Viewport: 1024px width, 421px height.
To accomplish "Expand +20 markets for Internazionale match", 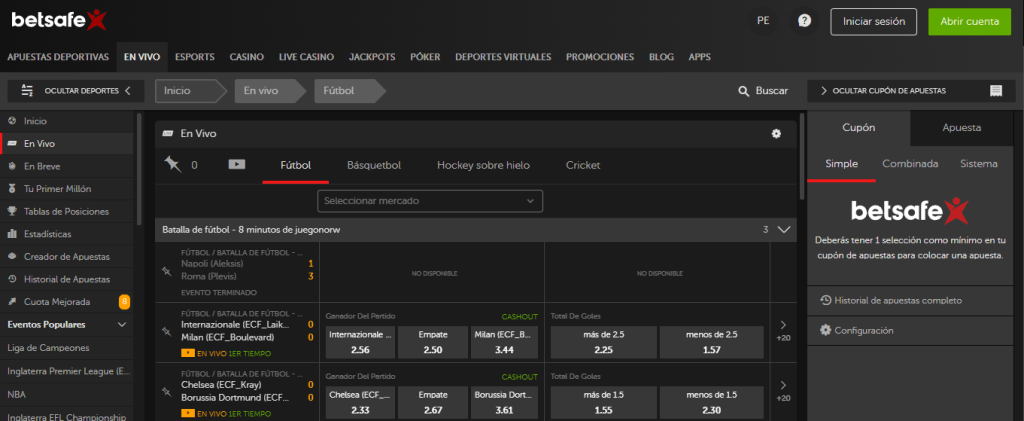I will tap(784, 331).
